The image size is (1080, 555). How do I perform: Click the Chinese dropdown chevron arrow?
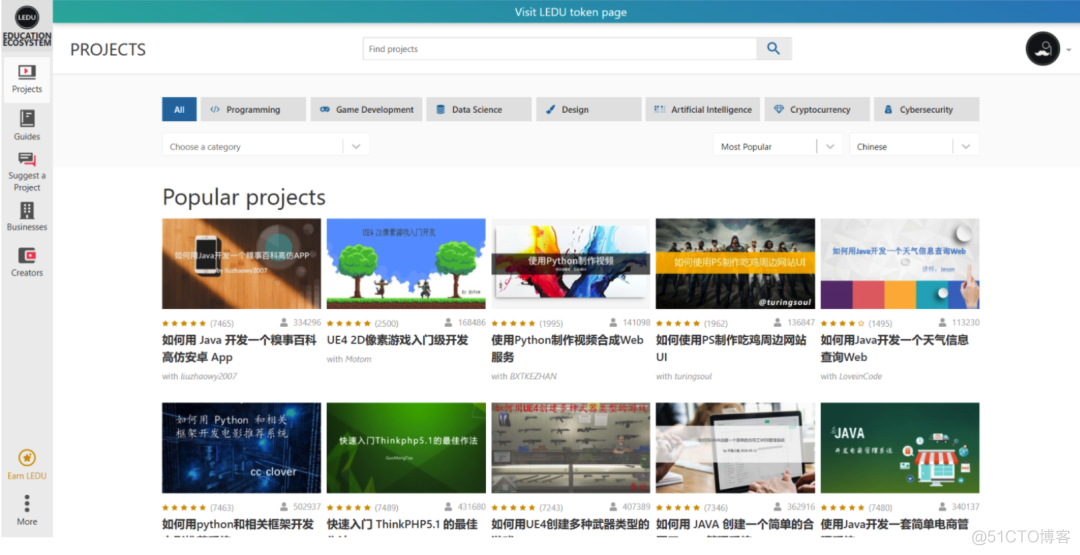(966, 146)
